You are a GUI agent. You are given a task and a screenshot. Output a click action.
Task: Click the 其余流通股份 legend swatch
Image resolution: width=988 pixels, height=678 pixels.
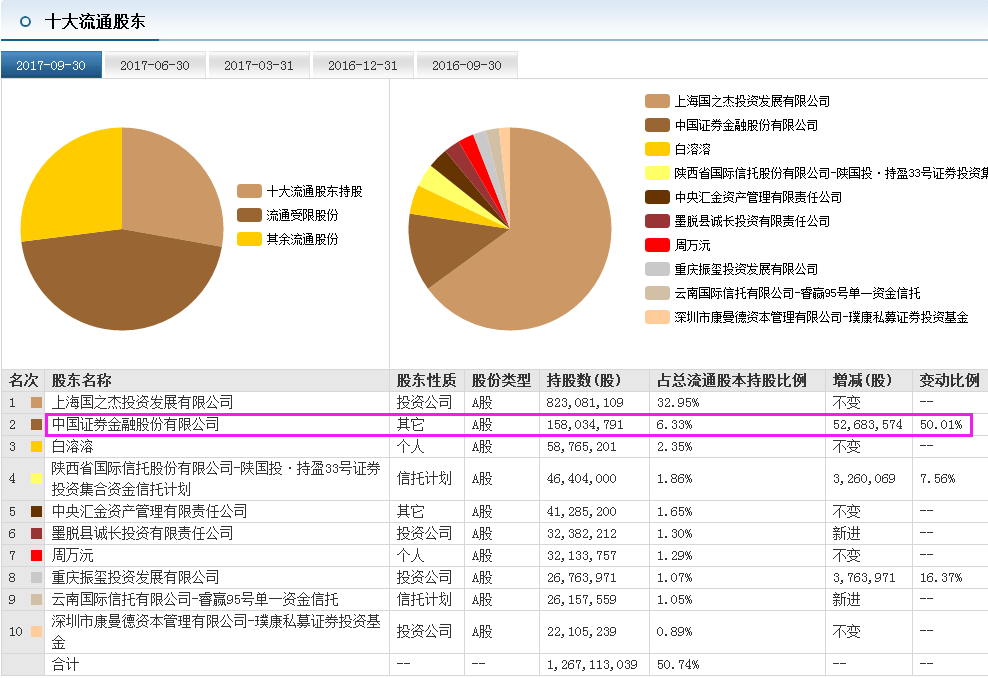249,239
